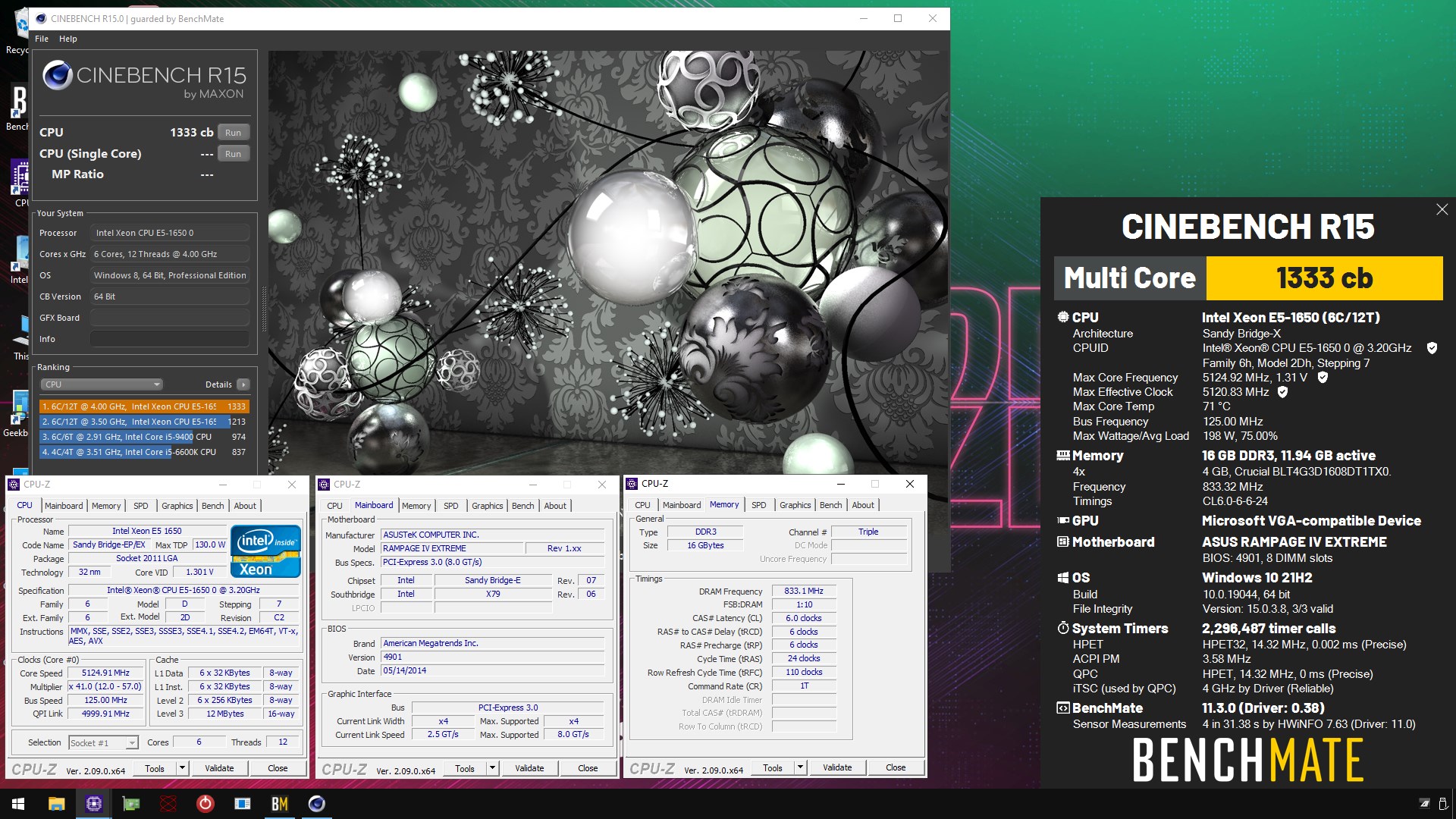Click Close button in left CPU-Z window
Screen dimensions: 1456x819
(x=278, y=768)
